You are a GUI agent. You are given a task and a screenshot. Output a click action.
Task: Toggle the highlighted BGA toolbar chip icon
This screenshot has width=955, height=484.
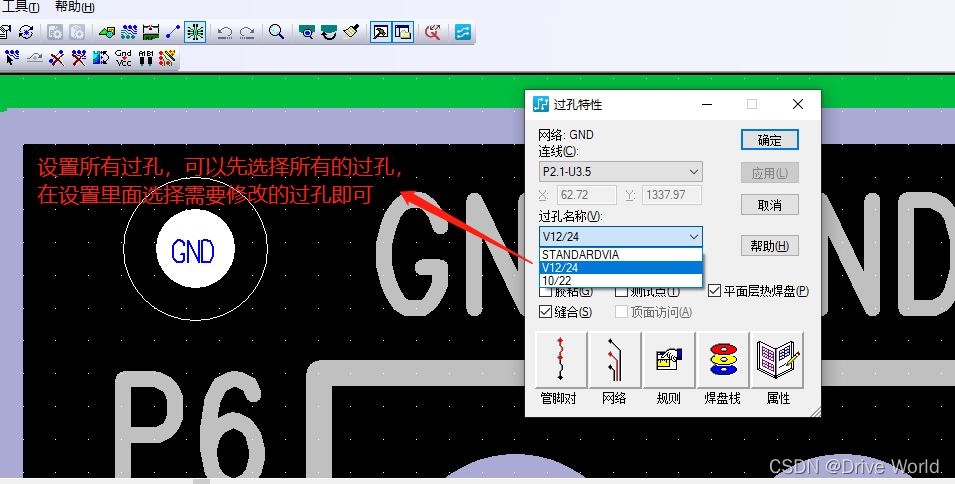[x=195, y=32]
